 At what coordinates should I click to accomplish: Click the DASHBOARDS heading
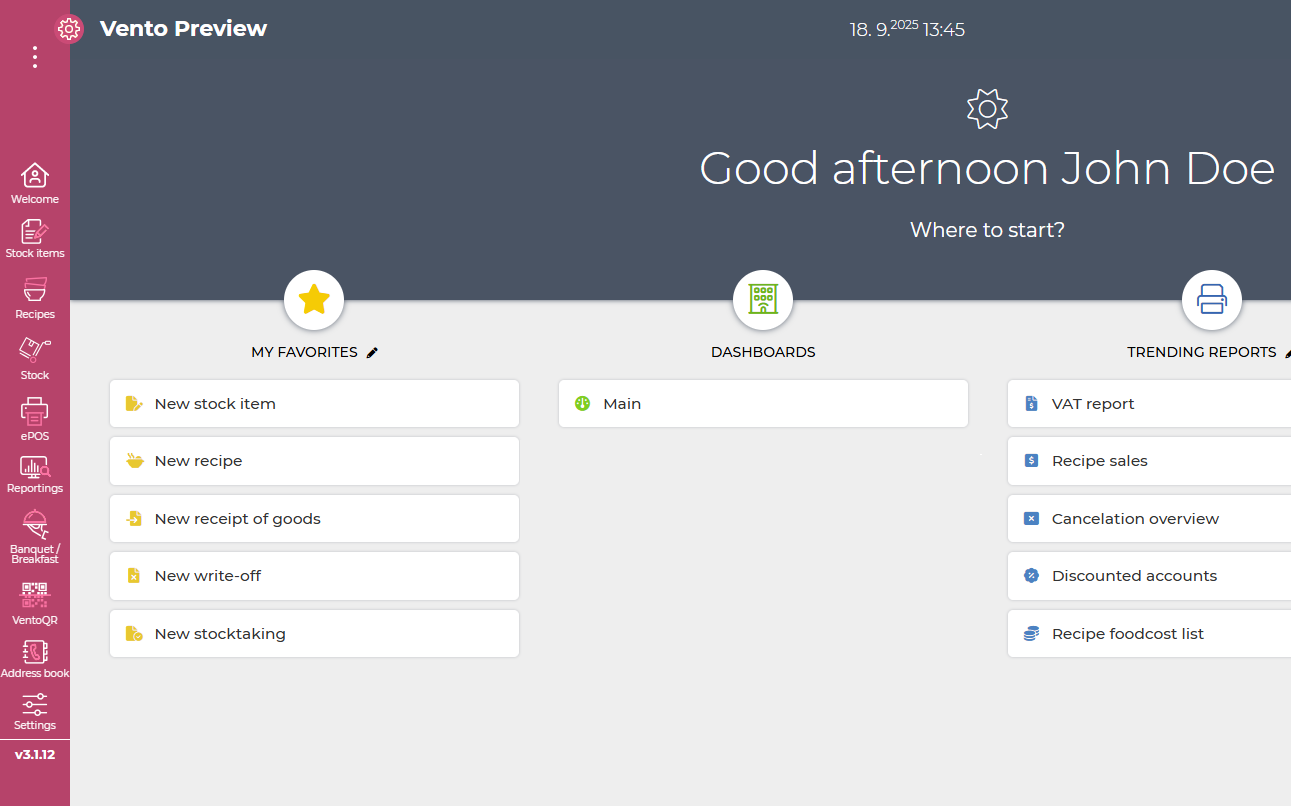[x=763, y=352]
